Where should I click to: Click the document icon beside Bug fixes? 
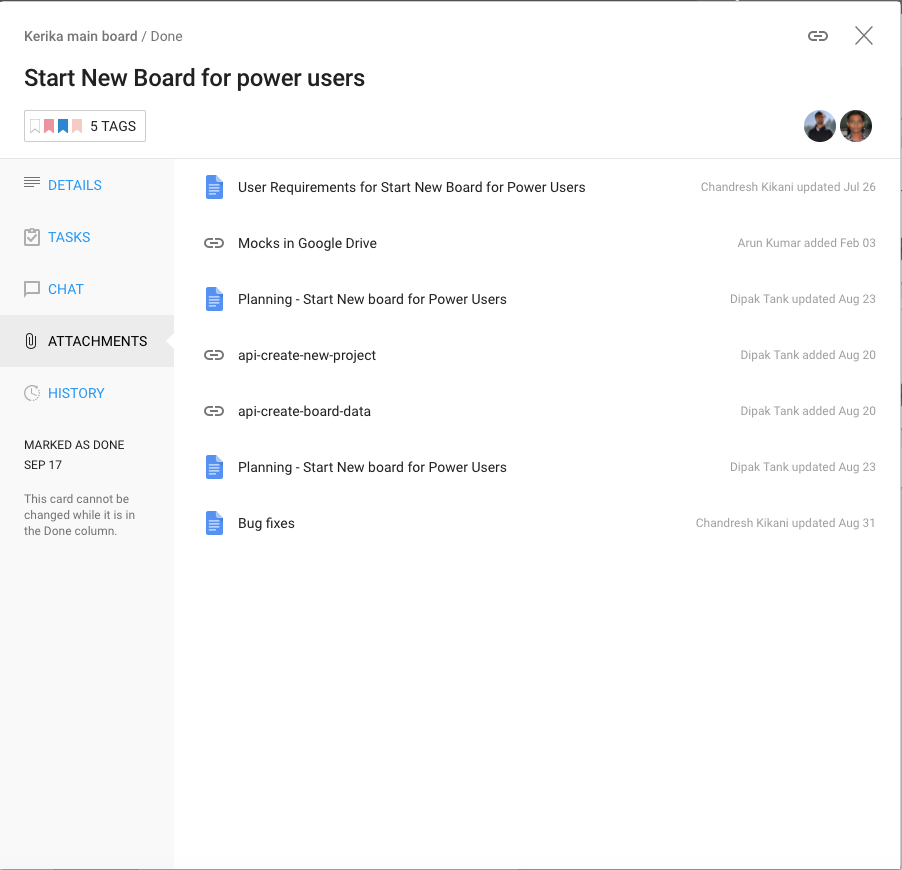click(214, 523)
